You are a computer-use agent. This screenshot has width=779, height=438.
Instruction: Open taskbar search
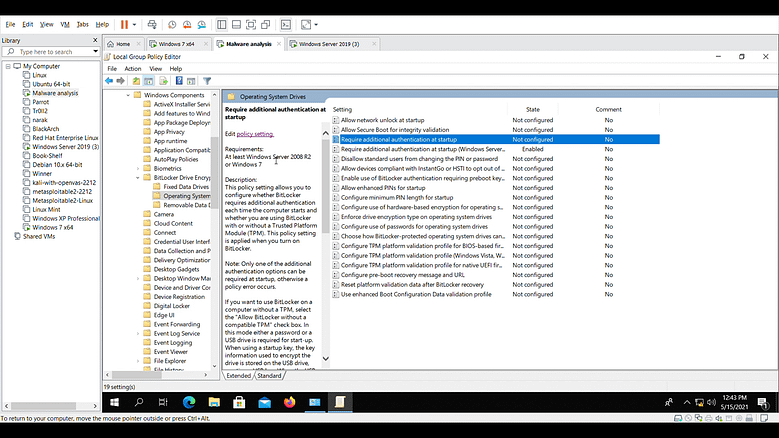coord(139,402)
